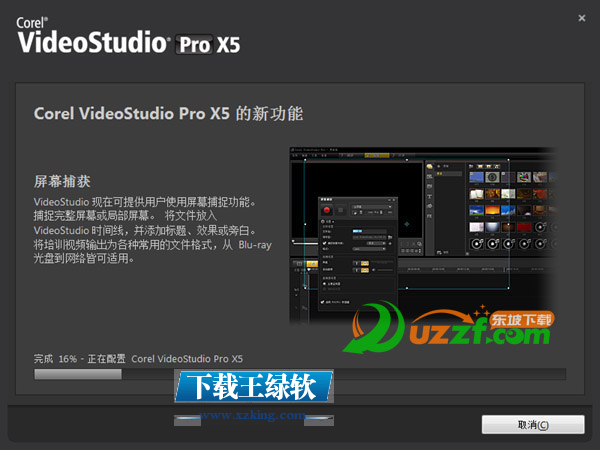Close the installer with the X button
The width and height of the screenshot is (600, 450).
tap(582, 18)
